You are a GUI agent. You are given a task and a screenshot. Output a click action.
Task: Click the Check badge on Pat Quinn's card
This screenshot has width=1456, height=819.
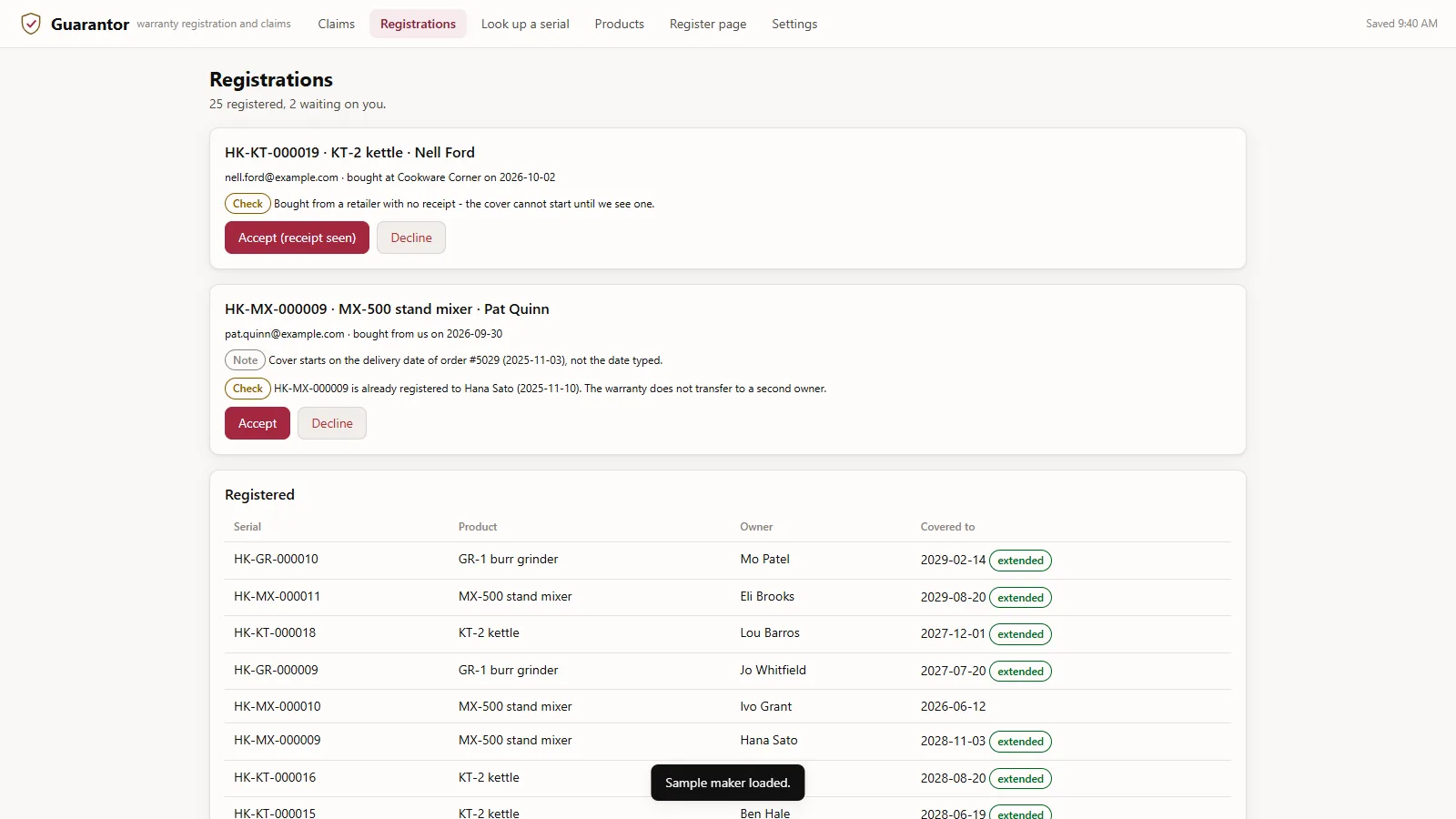coord(248,389)
